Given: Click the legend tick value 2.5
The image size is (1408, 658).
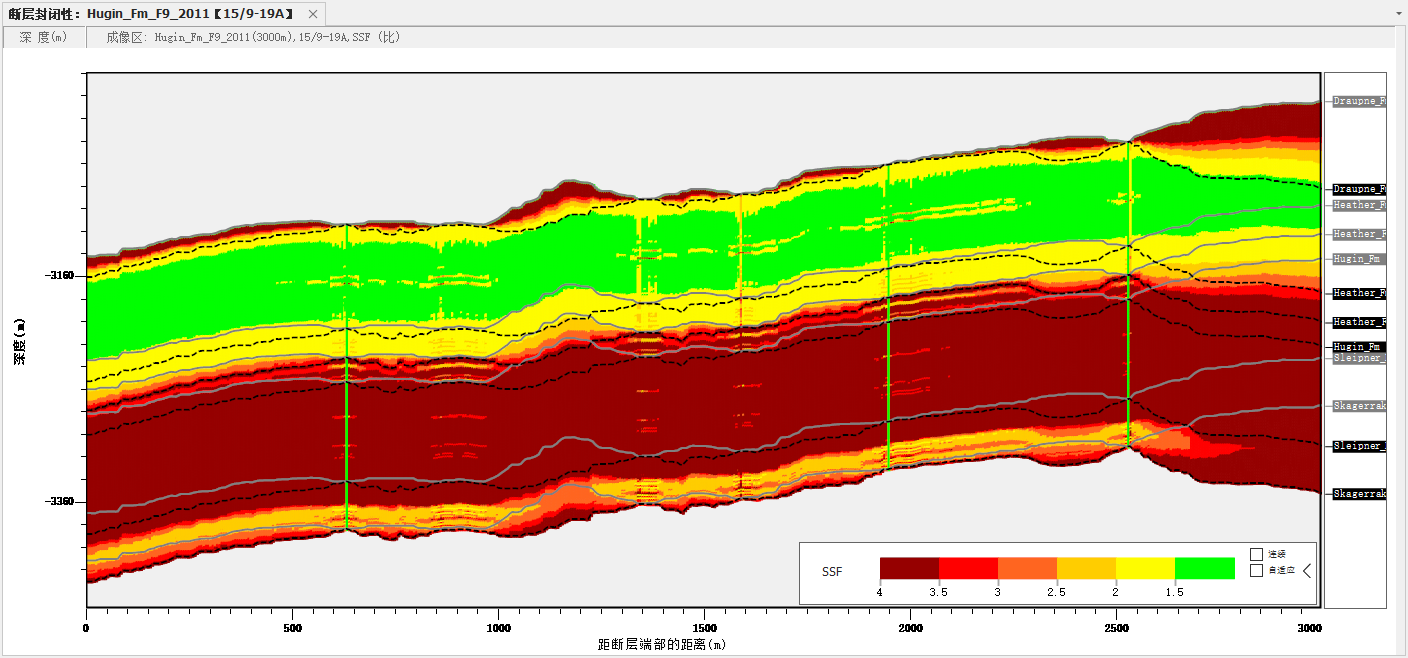Looking at the screenshot, I should coord(1056,592).
